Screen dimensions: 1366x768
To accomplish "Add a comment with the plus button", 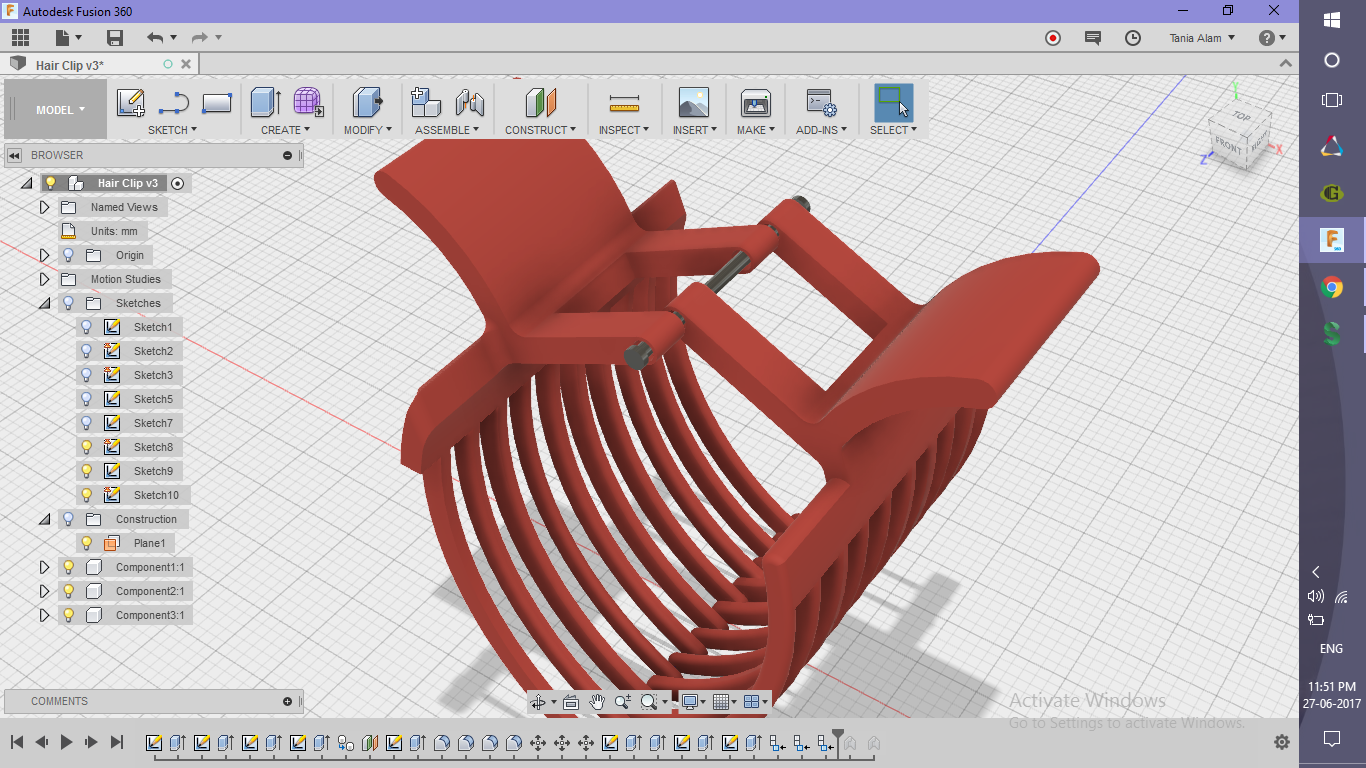I will (x=287, y=701).
